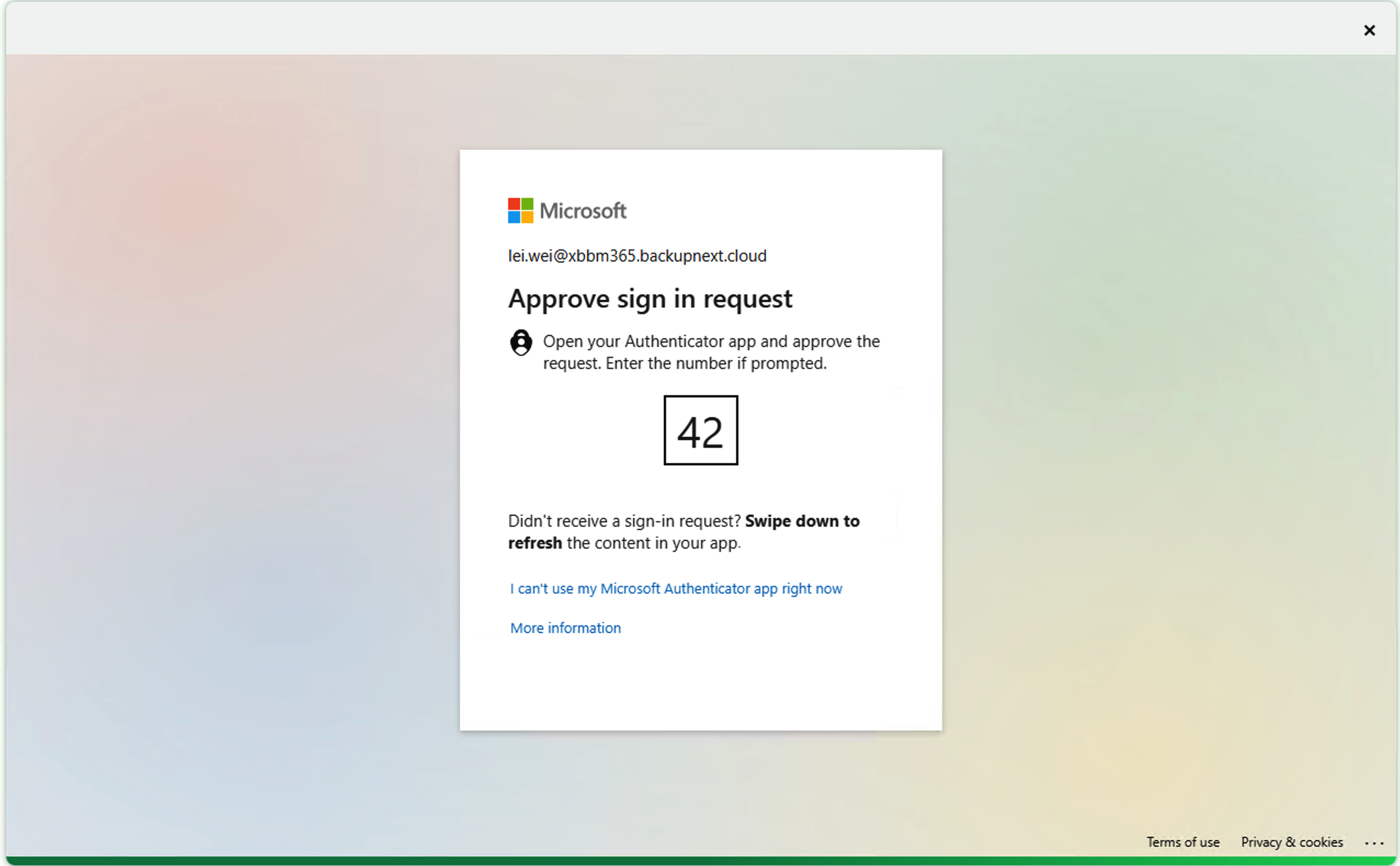Click the bold "Swipe down to" text
The height and width of the screenshot is (866, 1400).
(801, 521)
